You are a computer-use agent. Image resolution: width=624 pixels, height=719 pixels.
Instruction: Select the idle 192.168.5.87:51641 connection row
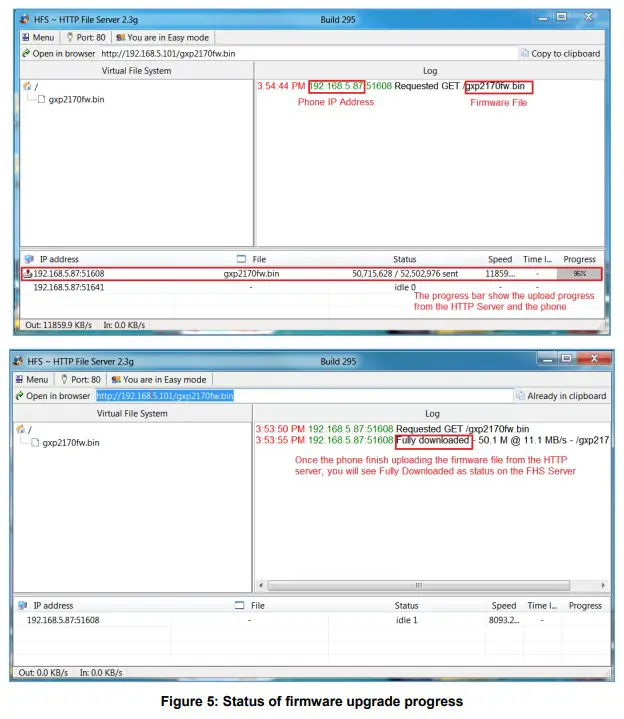(70, 287)
